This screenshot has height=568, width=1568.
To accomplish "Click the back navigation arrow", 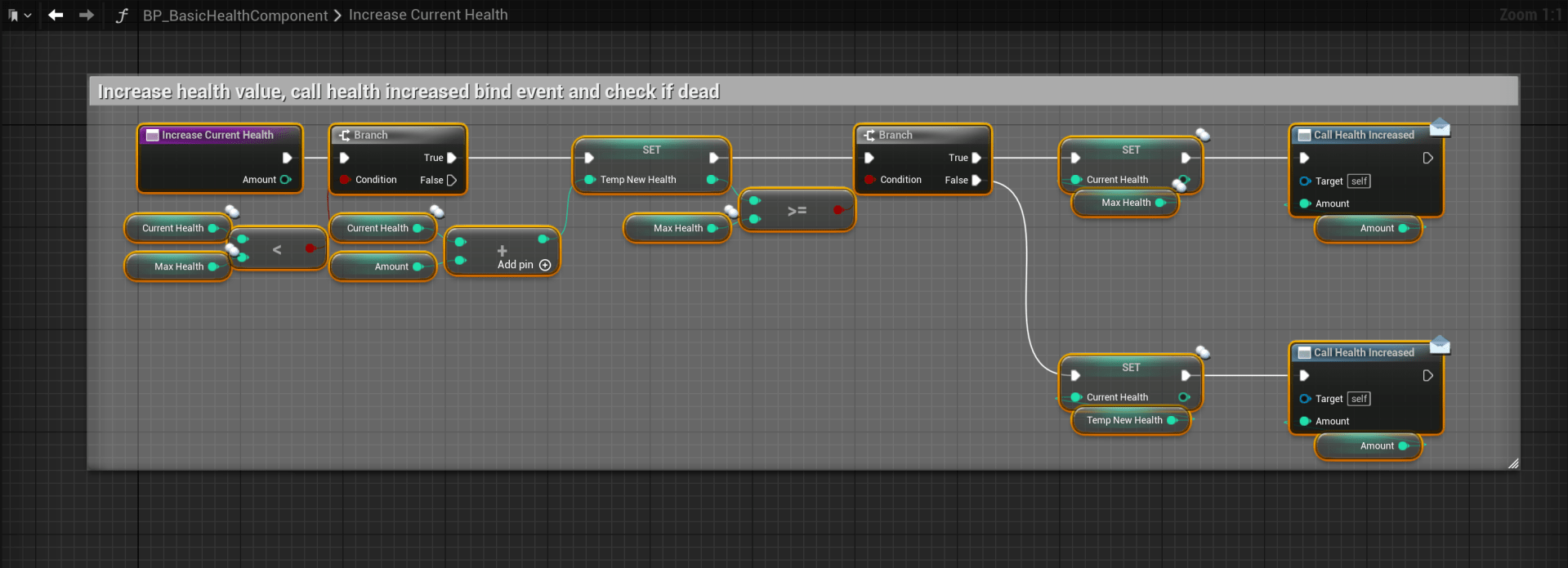I will pyautogui.click(x=56, y=15).
